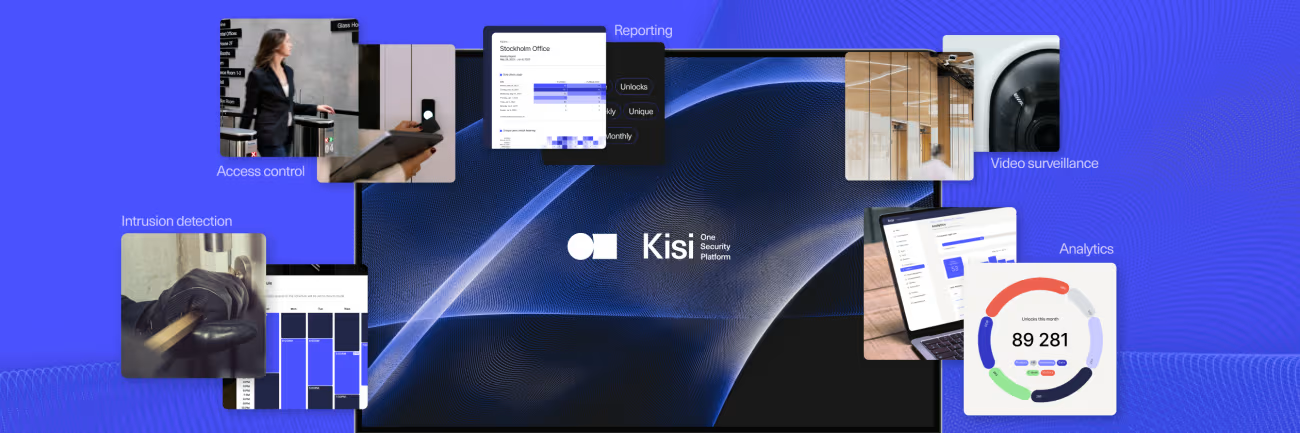Select the Unique pill in Reporting card
This screenshot has width=1300, height=433.
[x=640, y=112]
